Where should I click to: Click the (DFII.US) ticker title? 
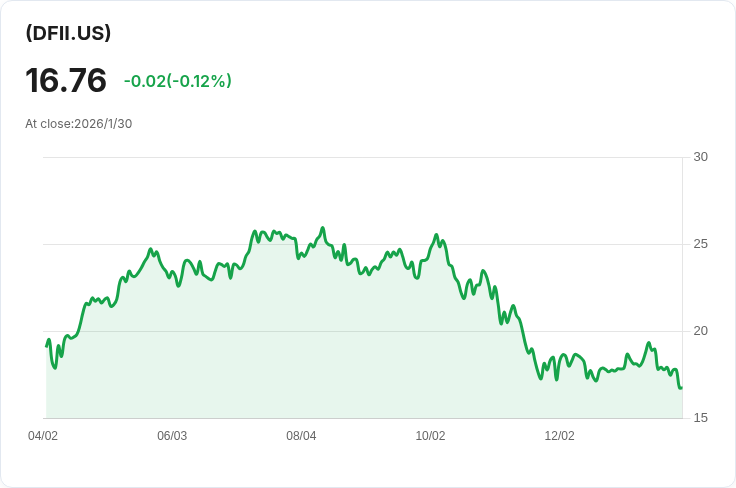(x=68, y=33)
